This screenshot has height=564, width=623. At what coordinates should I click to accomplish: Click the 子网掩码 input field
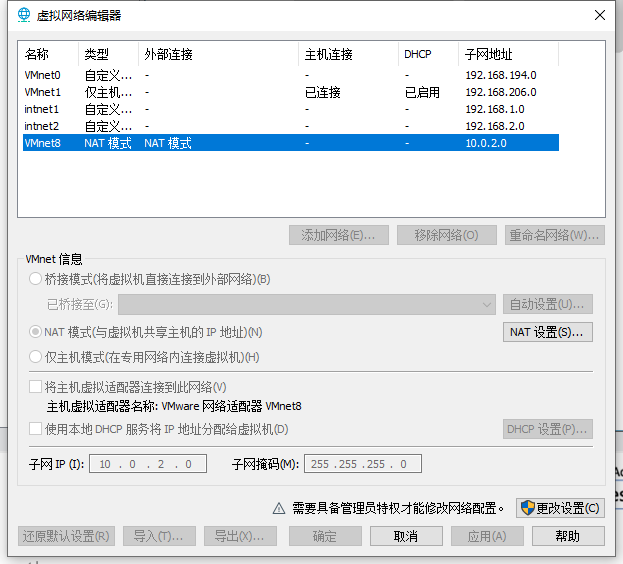pos(363,464)
